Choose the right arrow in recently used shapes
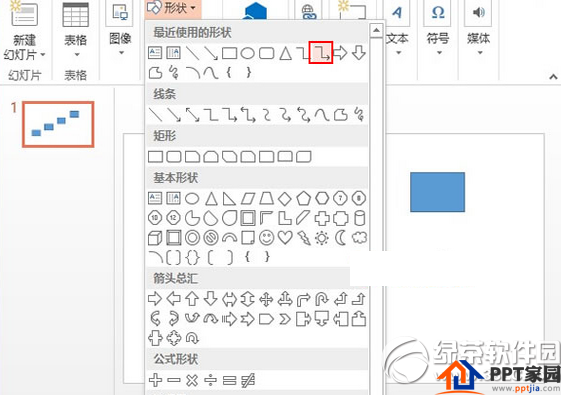Viewport: 561px width, 395px height. [340, 53]
